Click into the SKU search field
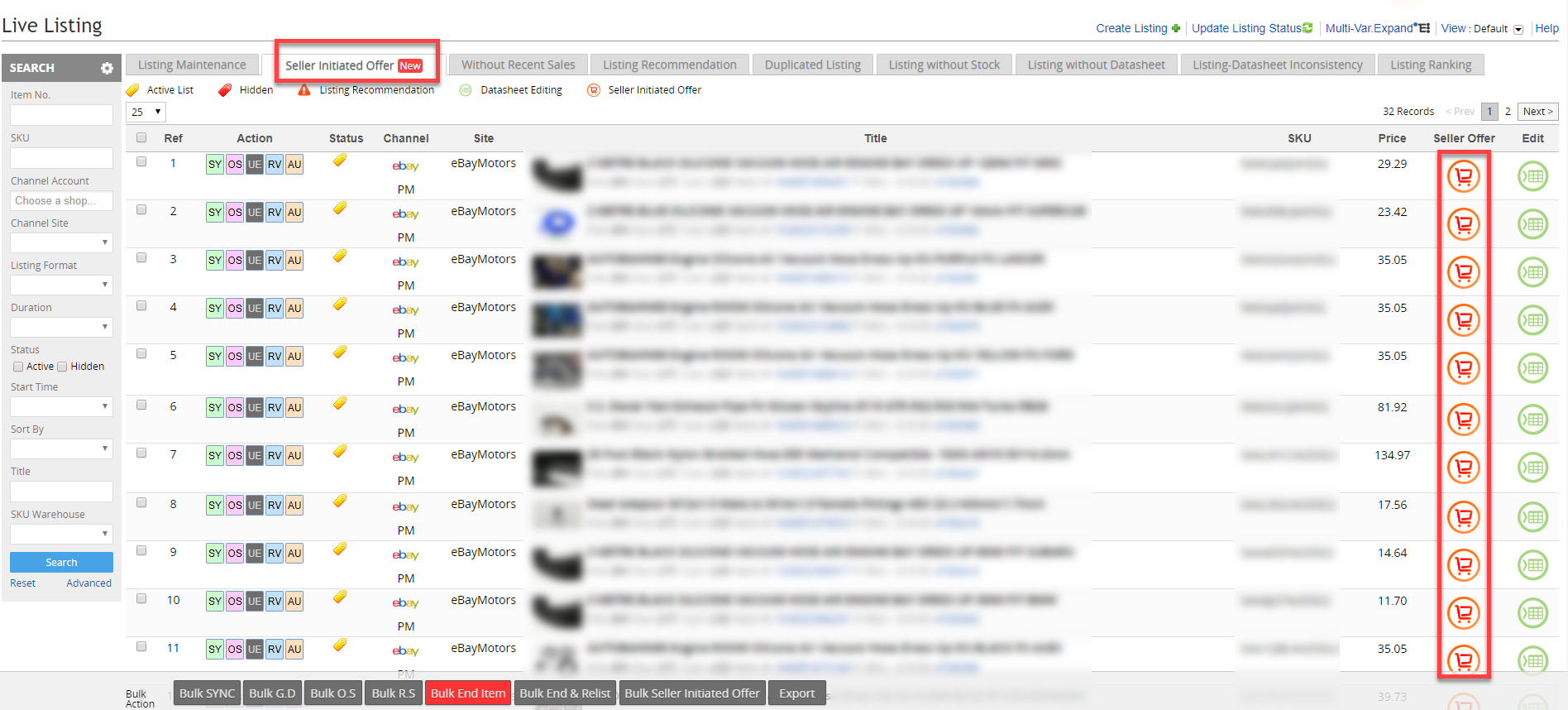1568x710 pixels. tap(61, 158)
